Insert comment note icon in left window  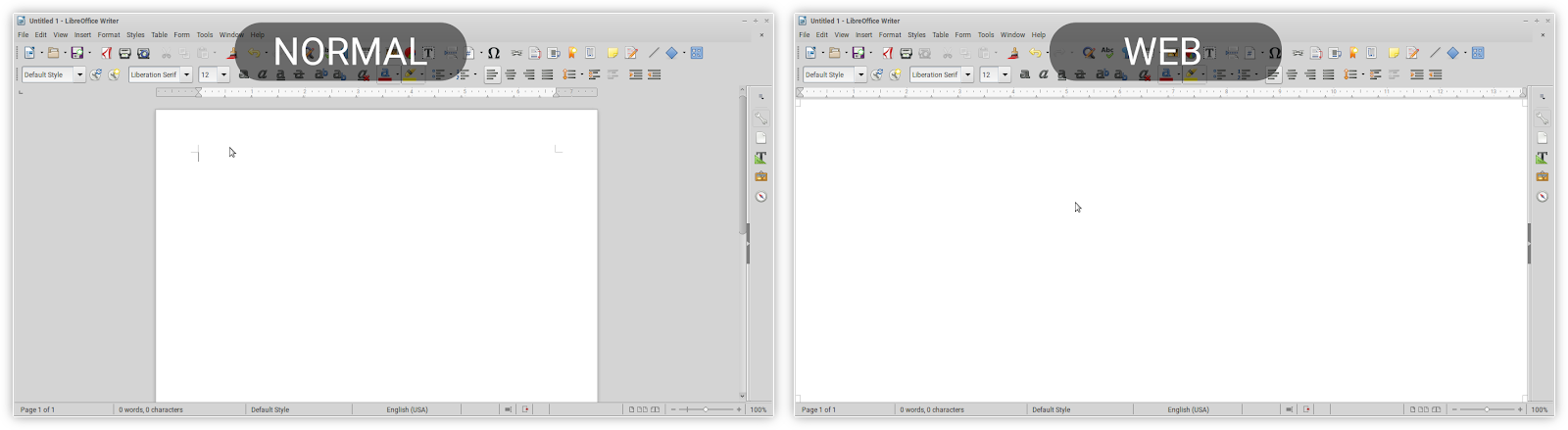pyautogui.click(x=612, y=53)
